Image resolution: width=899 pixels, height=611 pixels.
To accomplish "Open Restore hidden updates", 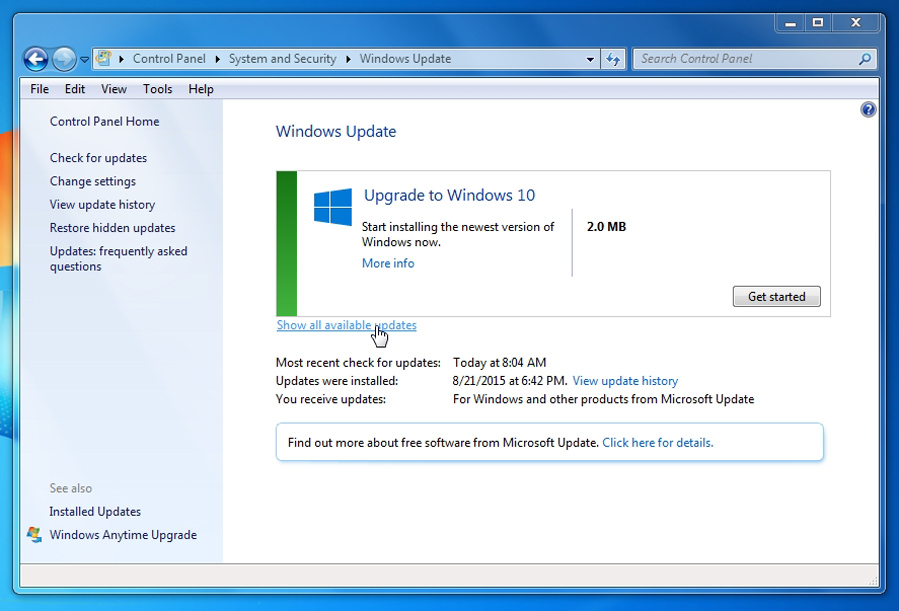I will [x=112, y=228].
